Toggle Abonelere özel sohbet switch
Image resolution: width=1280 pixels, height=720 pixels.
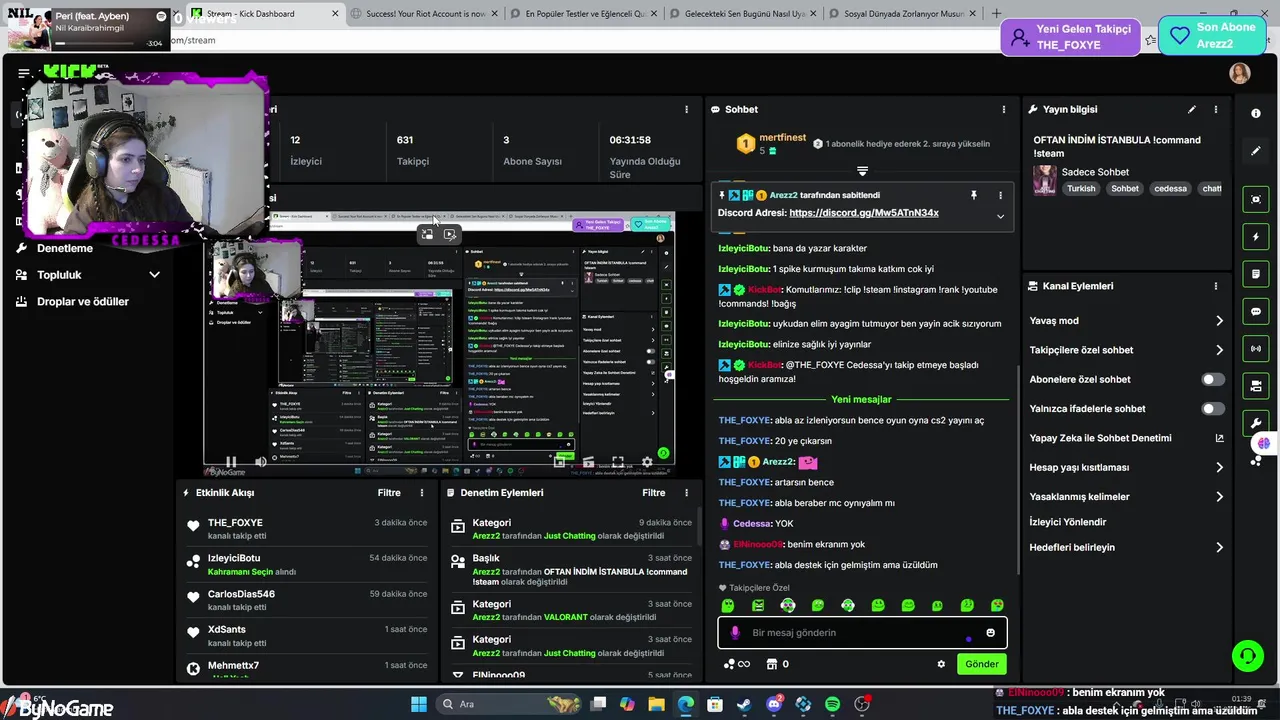pos(1213,380)
